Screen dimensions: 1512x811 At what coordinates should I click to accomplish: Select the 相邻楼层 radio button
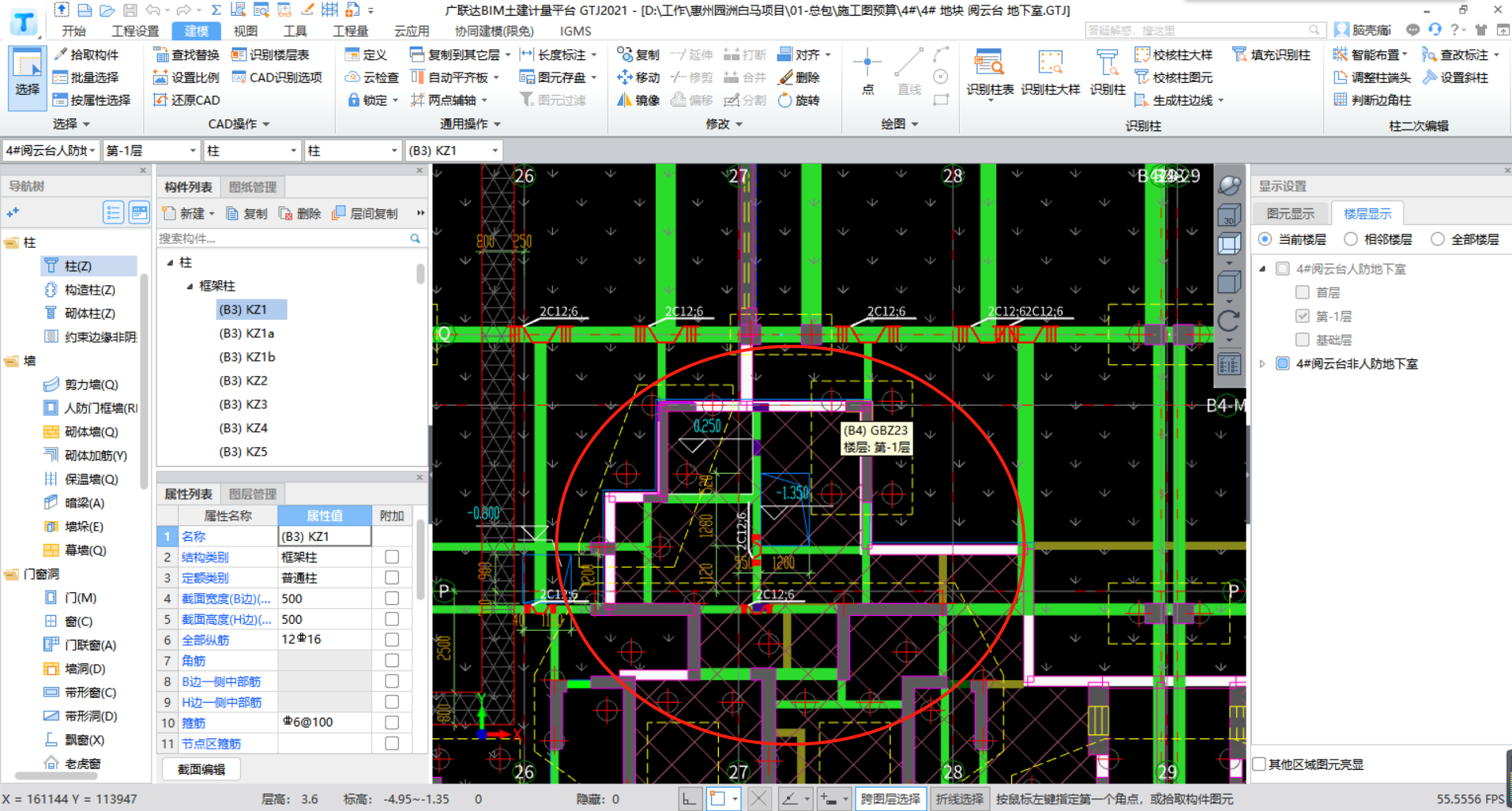(1351, 239)
